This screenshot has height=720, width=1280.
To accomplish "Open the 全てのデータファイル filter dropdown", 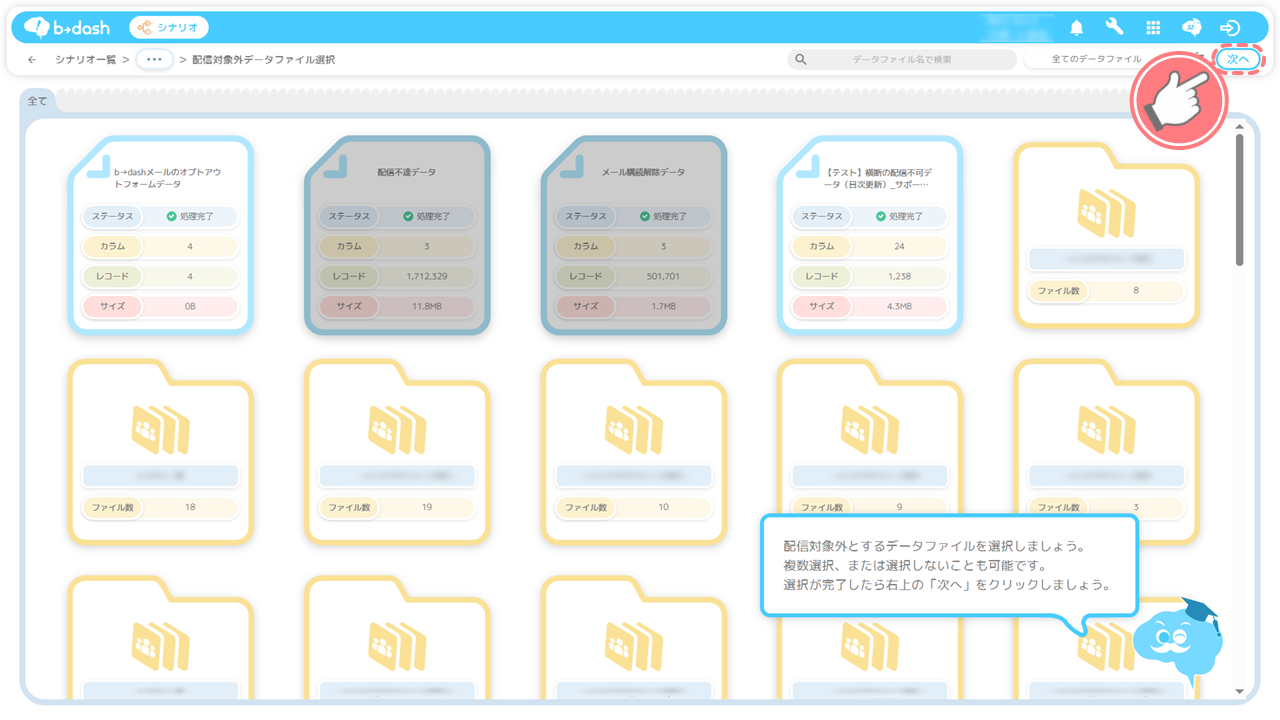I will (1096, 60).
